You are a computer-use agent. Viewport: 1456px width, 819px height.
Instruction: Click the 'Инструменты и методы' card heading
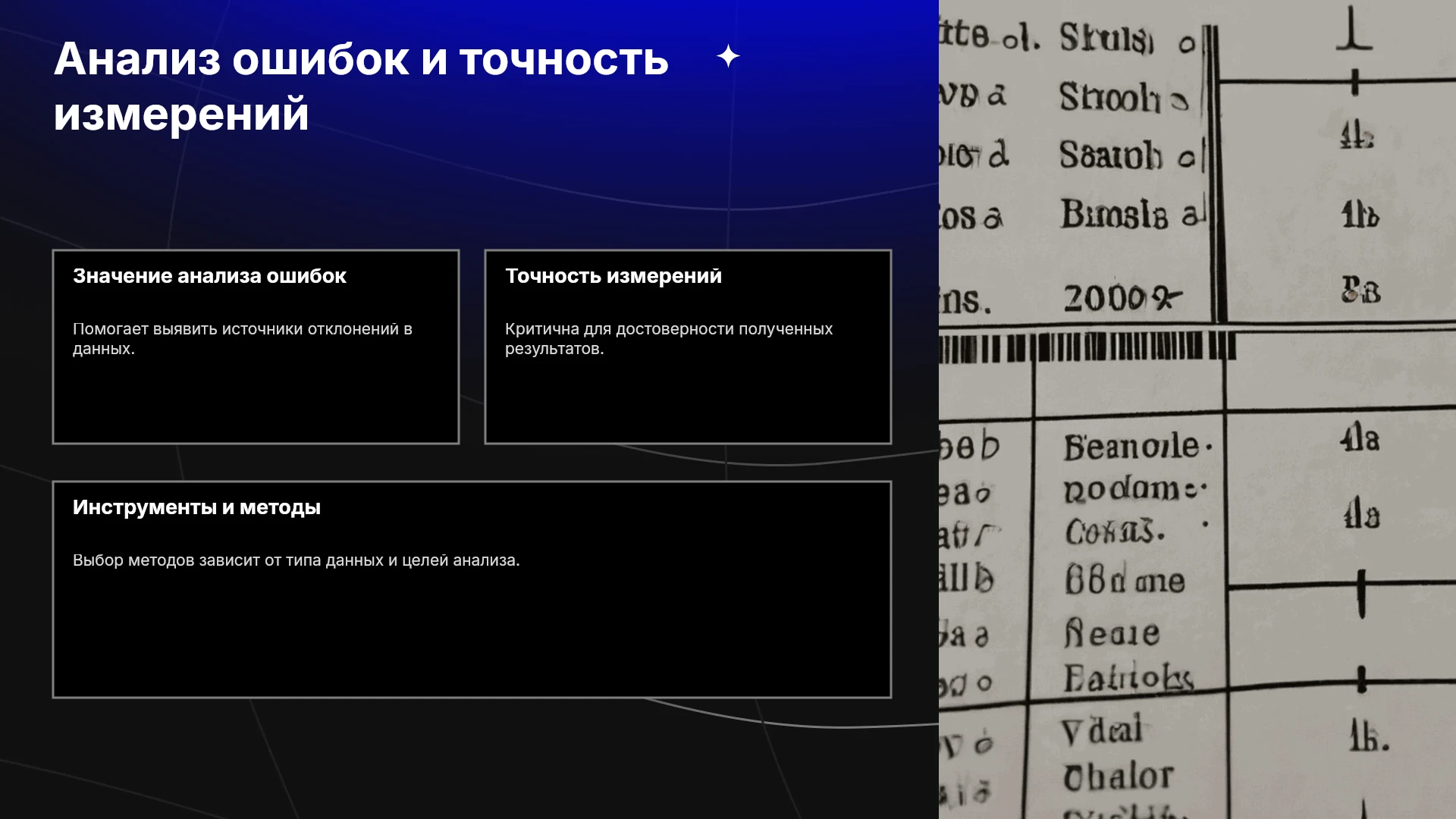point(196,507)
